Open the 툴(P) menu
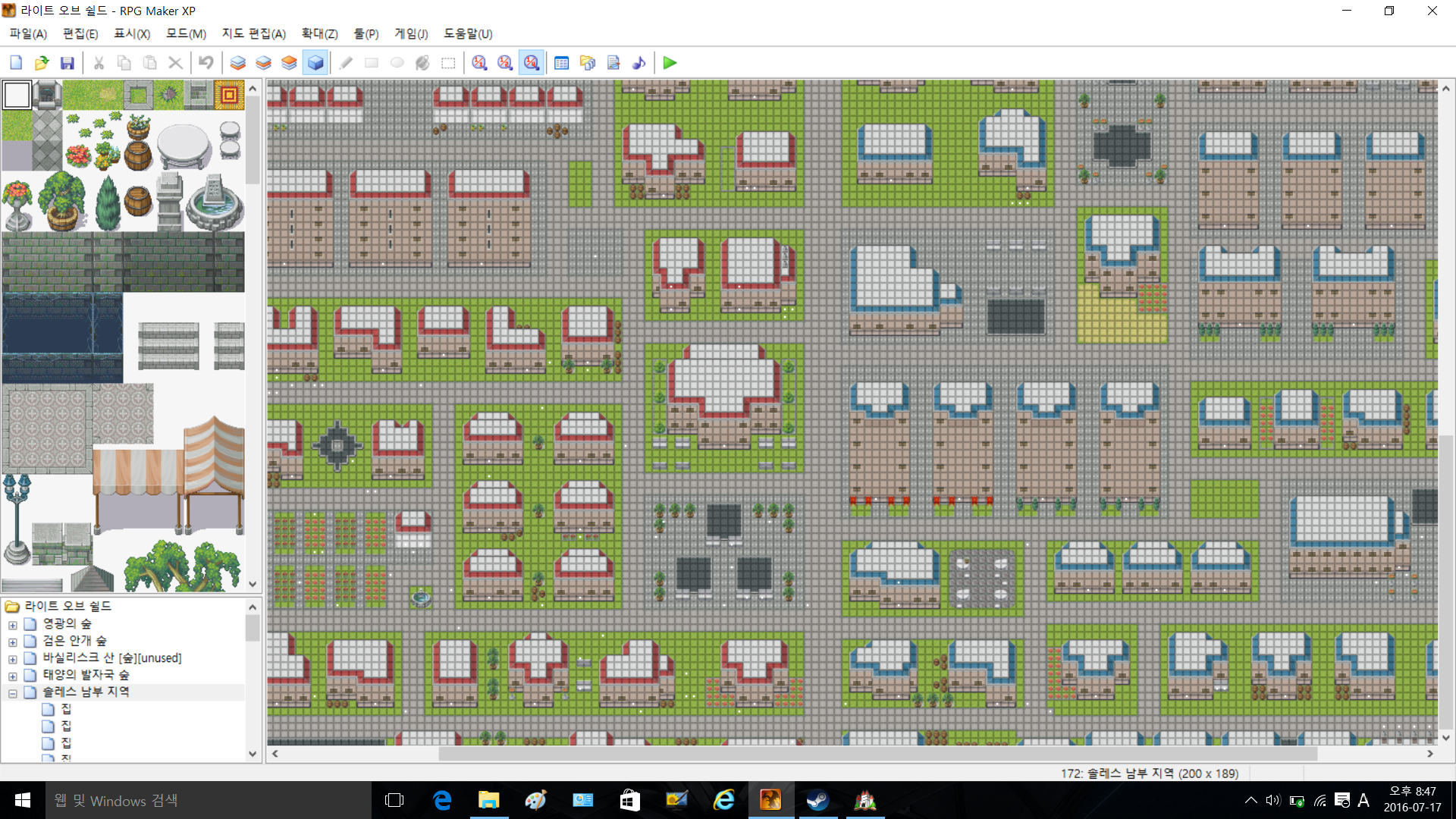The image size is (1456, 819). [366, 34]
